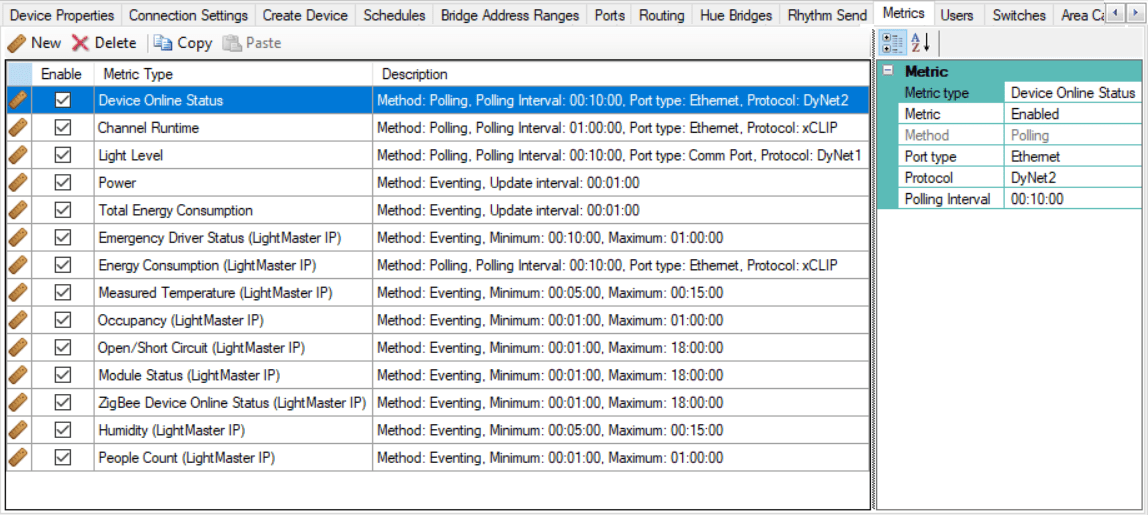The image size is (1148, 515).
Task: Select Open/Short Circuit (LightMaster IP) row
Action: [438, 348]
